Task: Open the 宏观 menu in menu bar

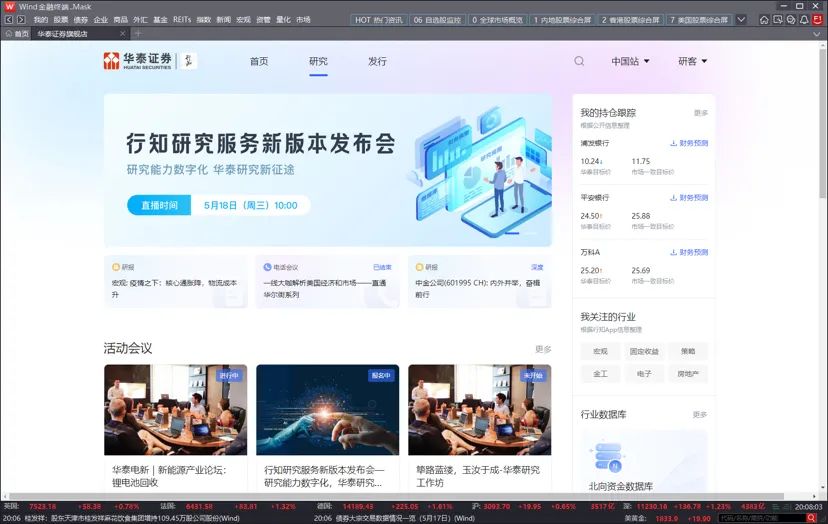Action: click(243, 20)
